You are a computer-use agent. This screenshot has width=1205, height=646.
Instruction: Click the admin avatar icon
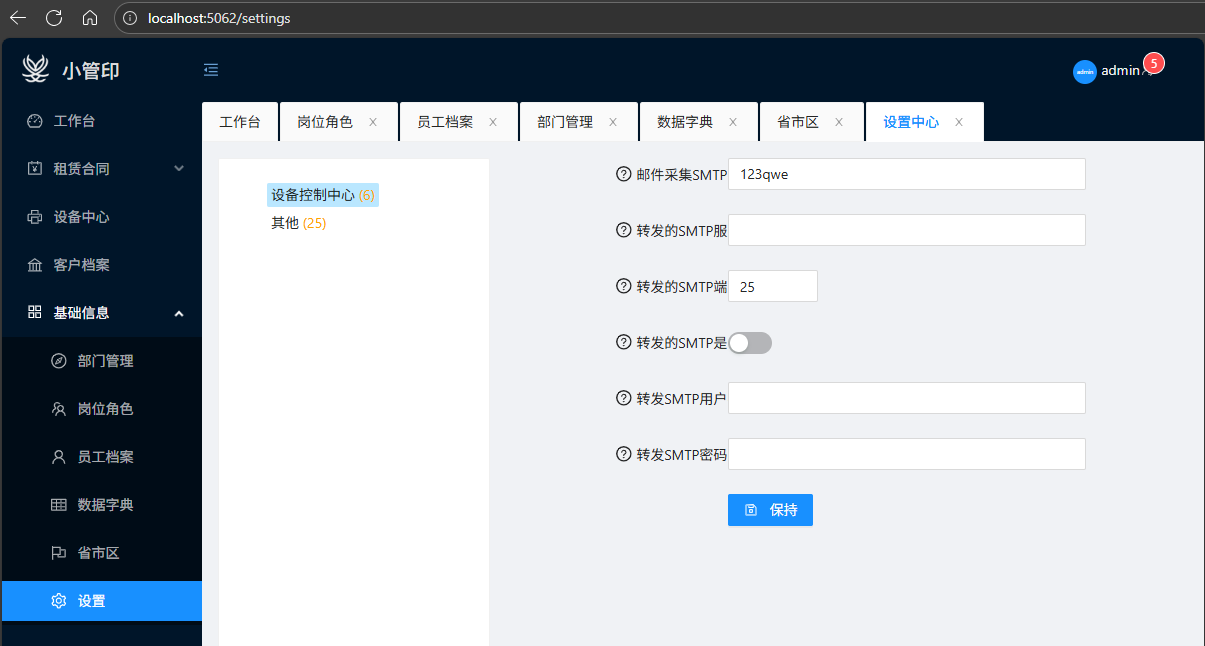pyautogui.click(x=1085, y=72)
